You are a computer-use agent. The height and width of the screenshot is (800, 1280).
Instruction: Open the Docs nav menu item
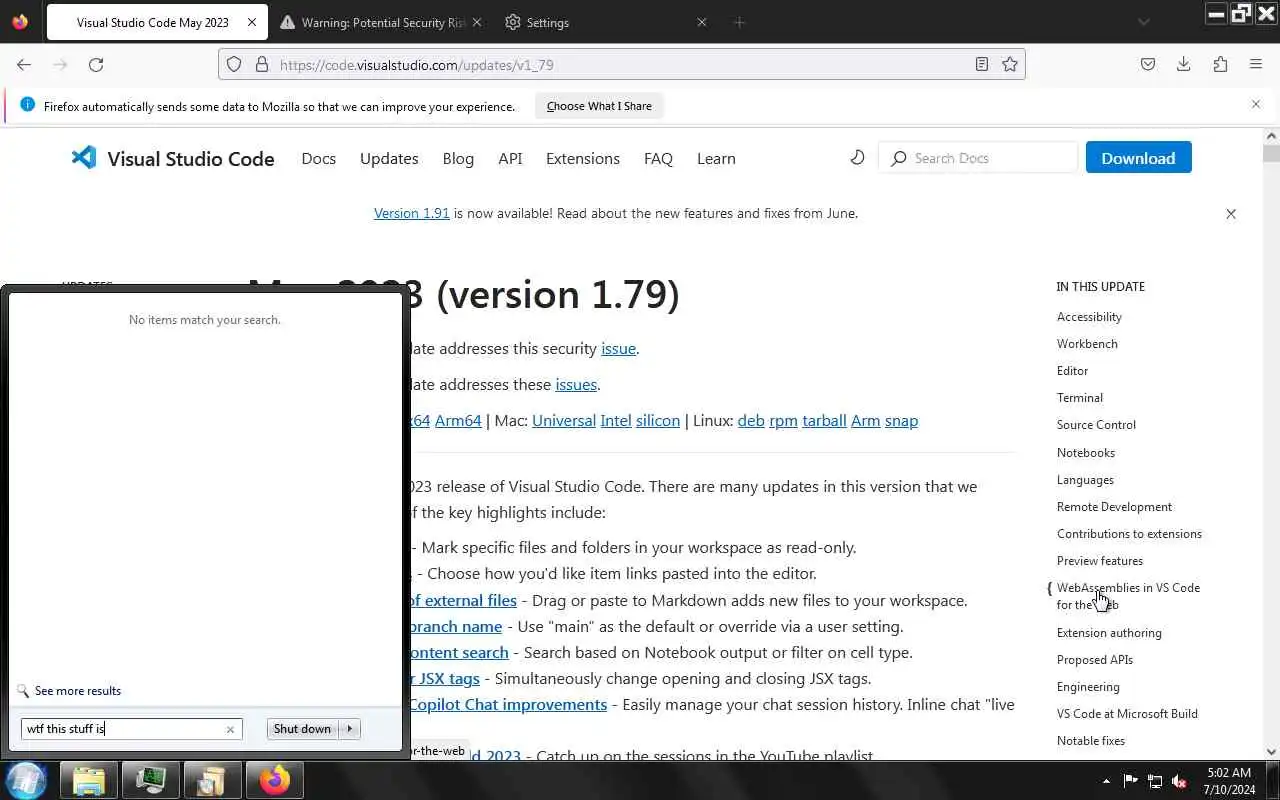pyautogui.click(x=318, y=158)
